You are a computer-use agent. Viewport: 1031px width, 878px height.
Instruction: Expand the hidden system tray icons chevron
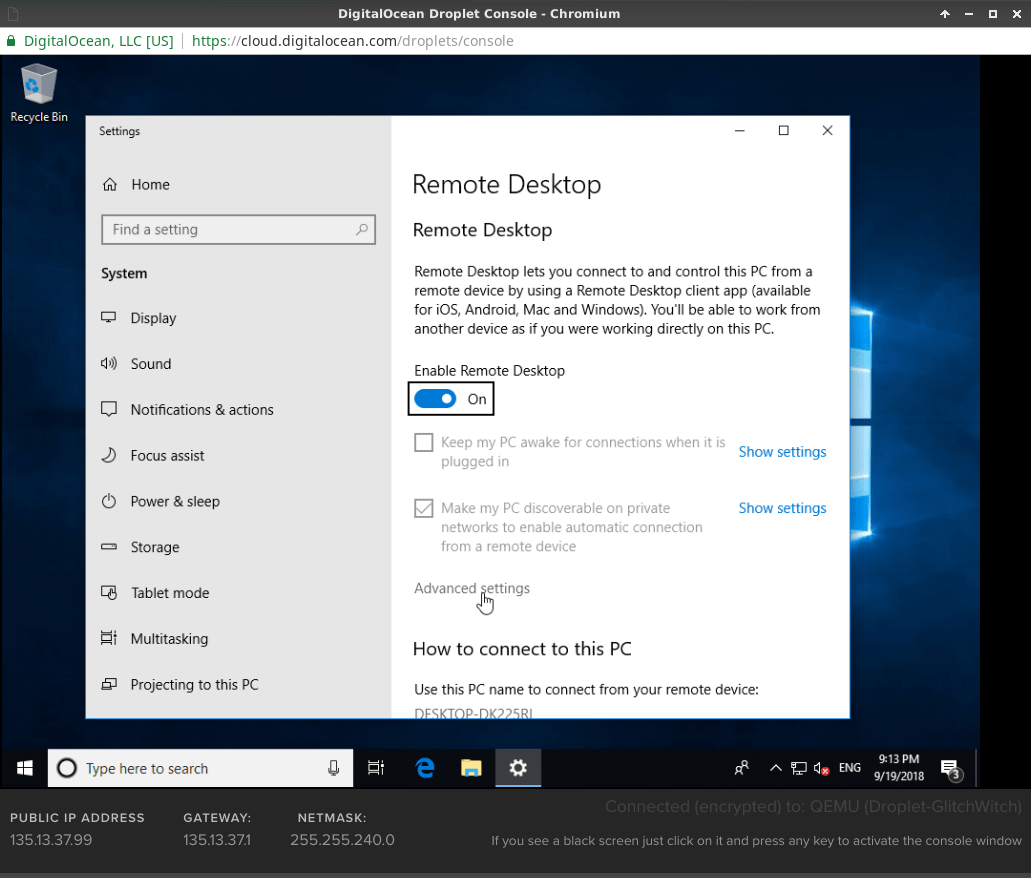tap(775, 768)
